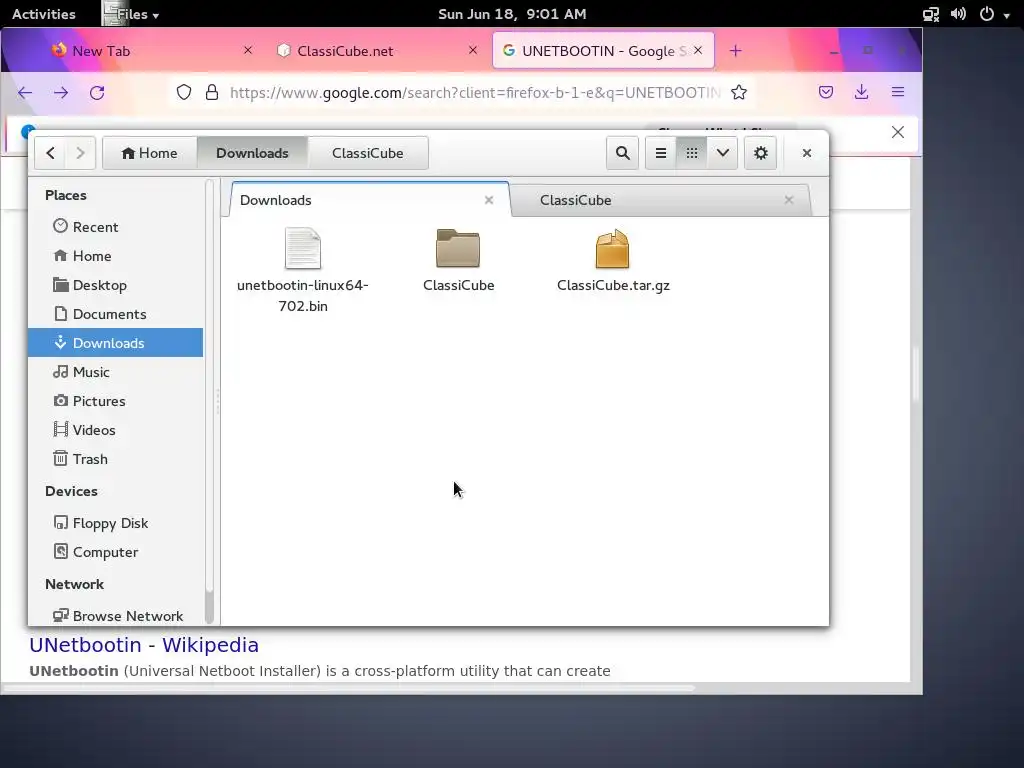
Task: Open Floppy Disk device
Action: pyautogui.click(x=116, y=523)
